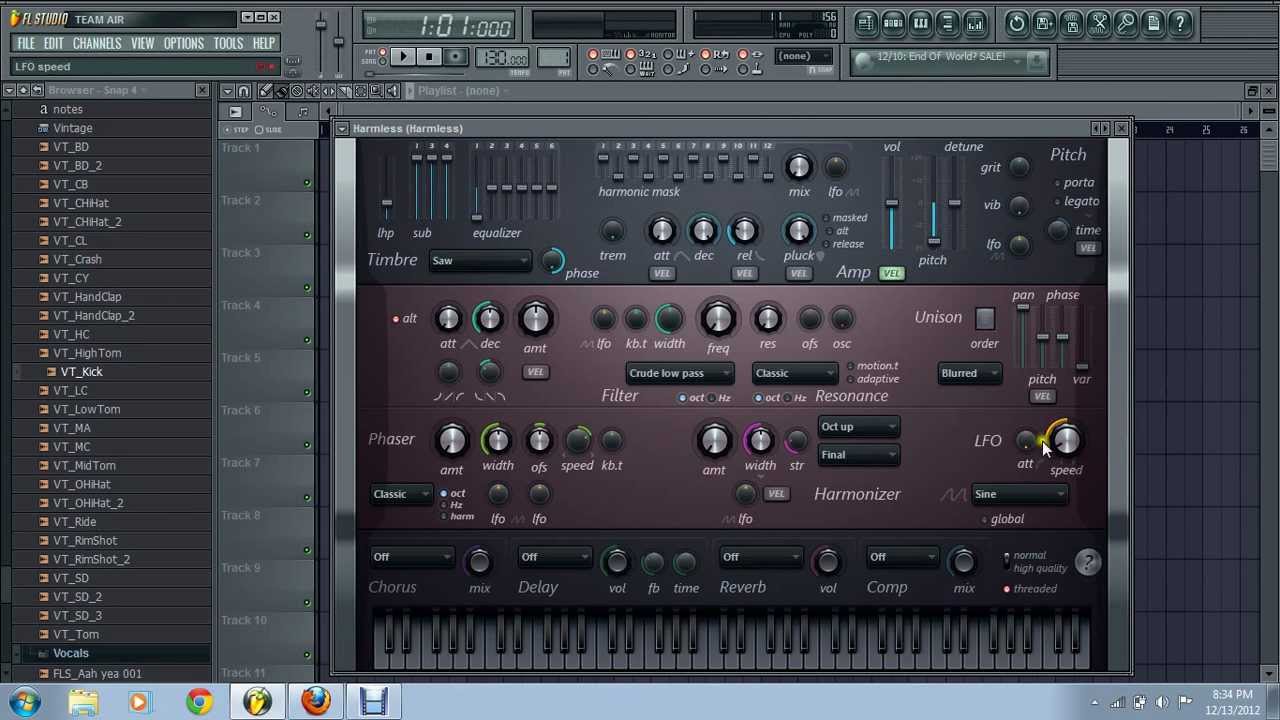The image size is (1280, 720).
Task: Open the project info document icon
Action: tap(1153, 23)
